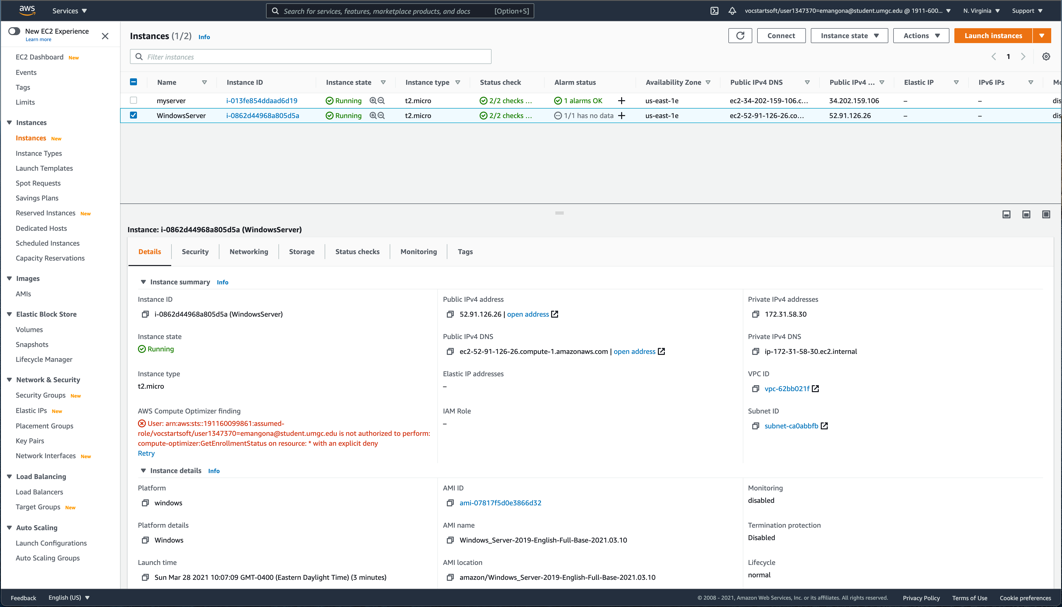Open the English (US) language selector
The height and width of the screenshot is (607, 1062).
69,598
